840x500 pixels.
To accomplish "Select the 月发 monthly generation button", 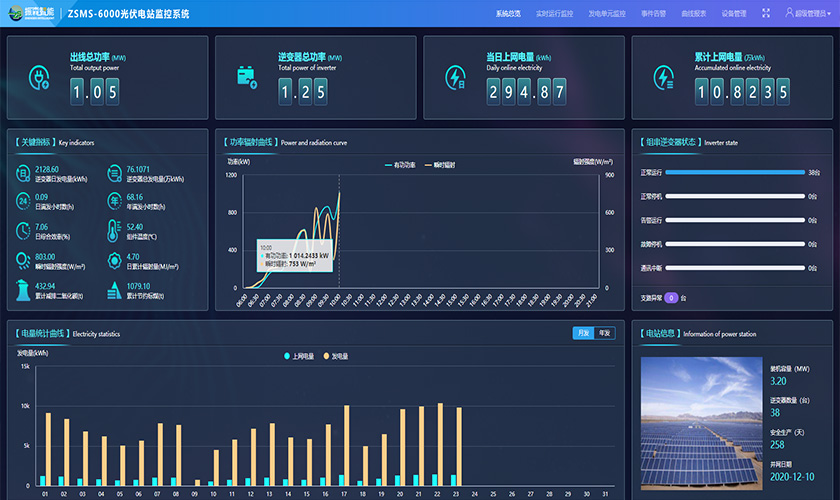I will tap(583, 333).
